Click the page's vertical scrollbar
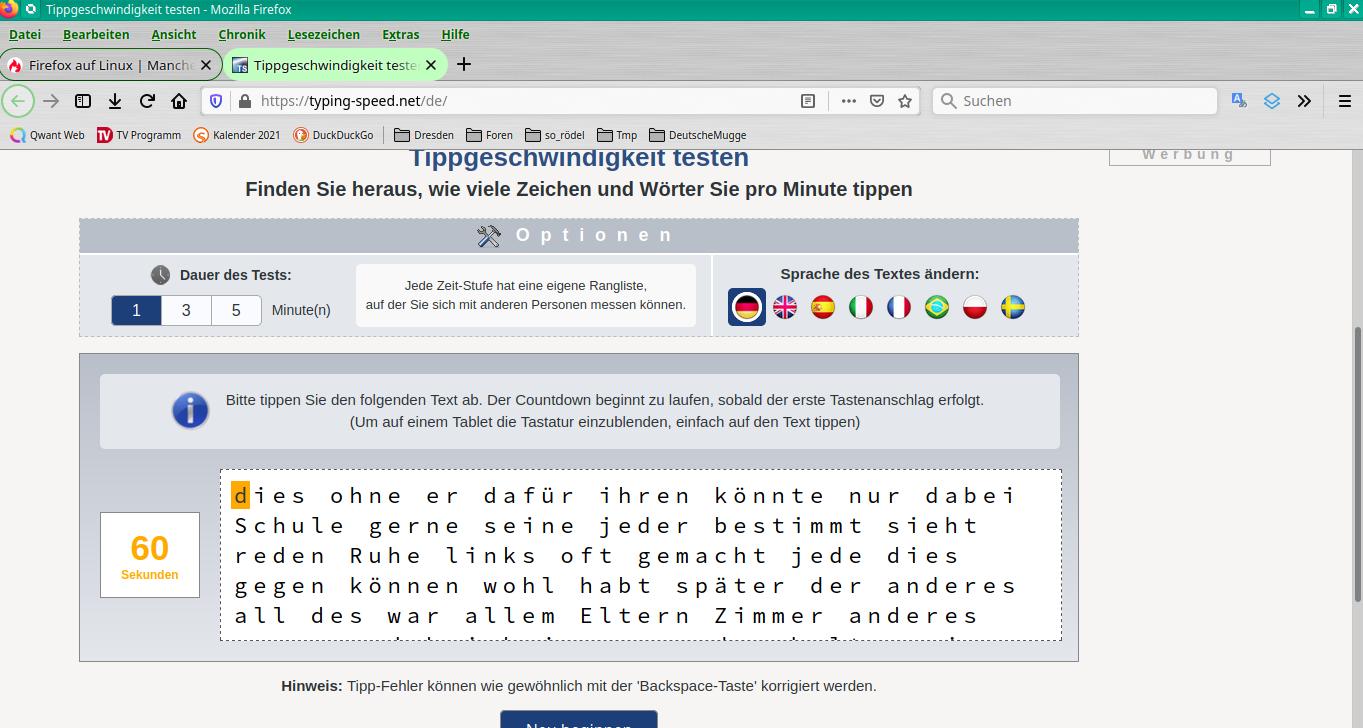Image resolution: width=1363 pixels, height=728 pixels. [1357, 463]
